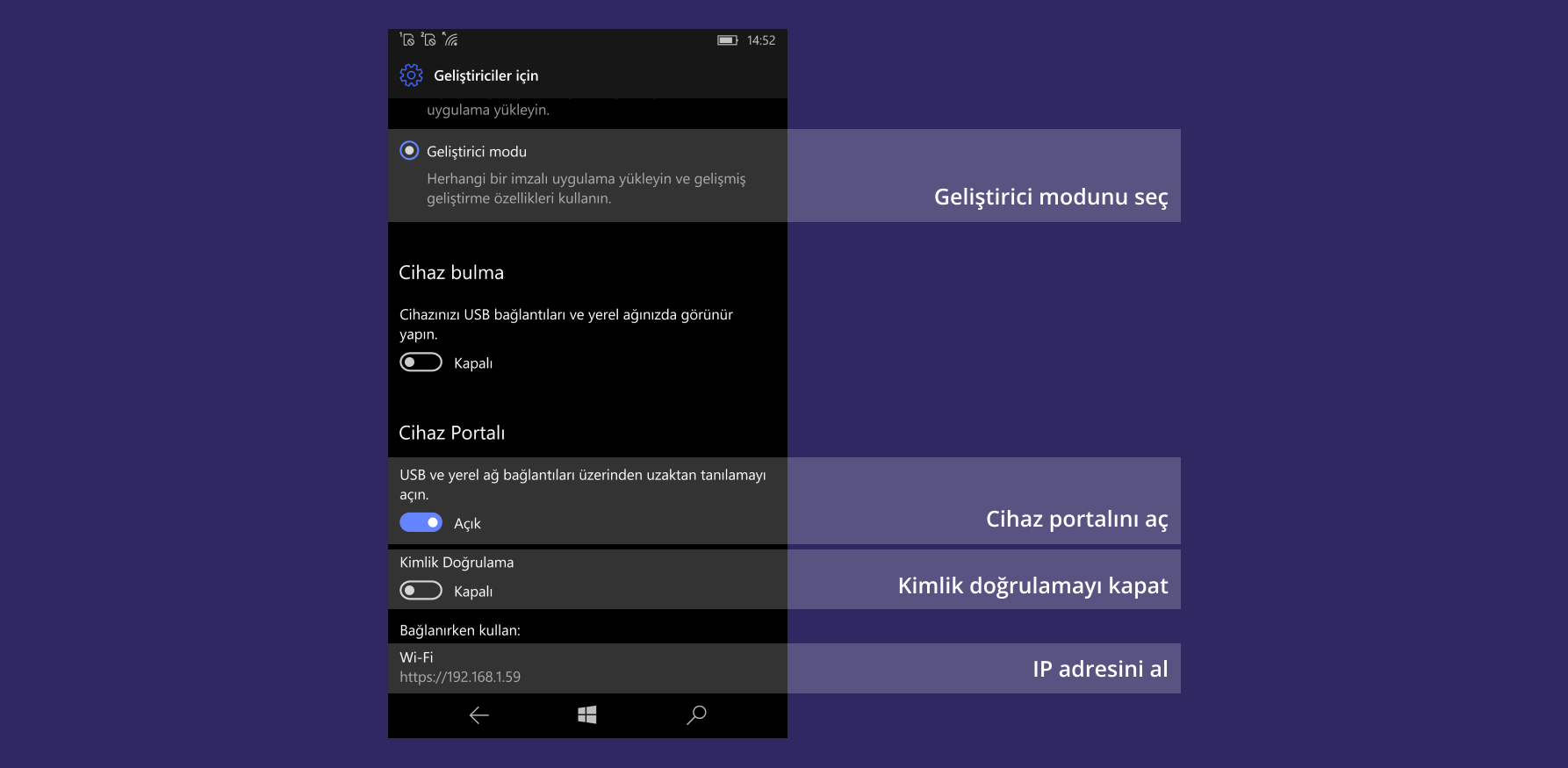Tap the Cihaz bulma description about USB
Screen dimensions: 1568x768
pos(566,324)
